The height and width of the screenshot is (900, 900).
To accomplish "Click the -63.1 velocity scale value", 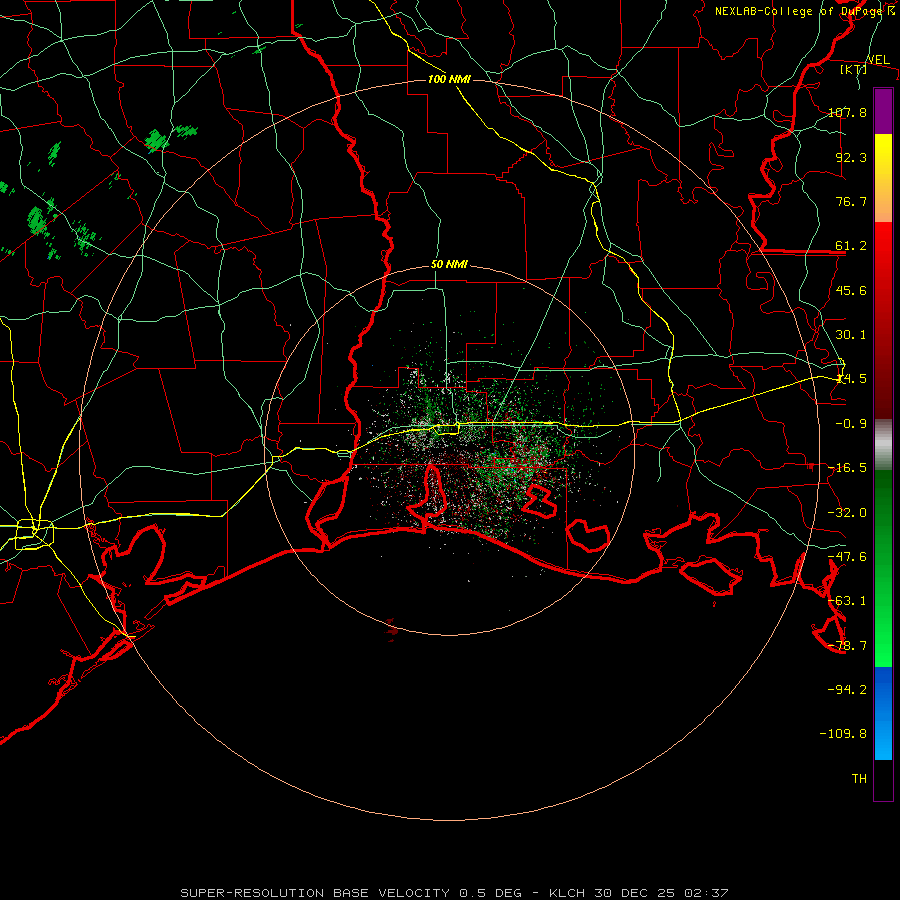I will (x=847, y=601).
